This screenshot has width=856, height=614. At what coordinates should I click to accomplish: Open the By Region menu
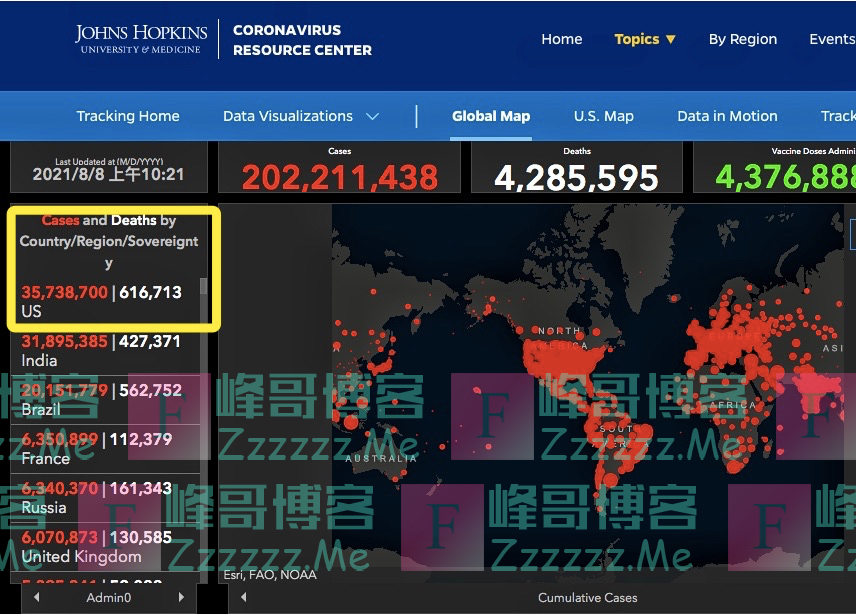742,39
